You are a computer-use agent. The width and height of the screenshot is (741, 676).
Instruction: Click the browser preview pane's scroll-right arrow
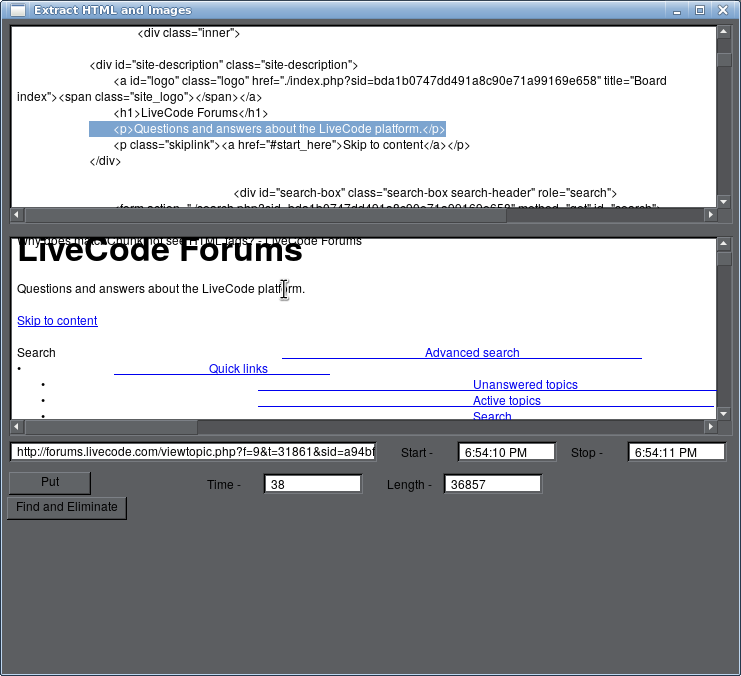point(710,427)
